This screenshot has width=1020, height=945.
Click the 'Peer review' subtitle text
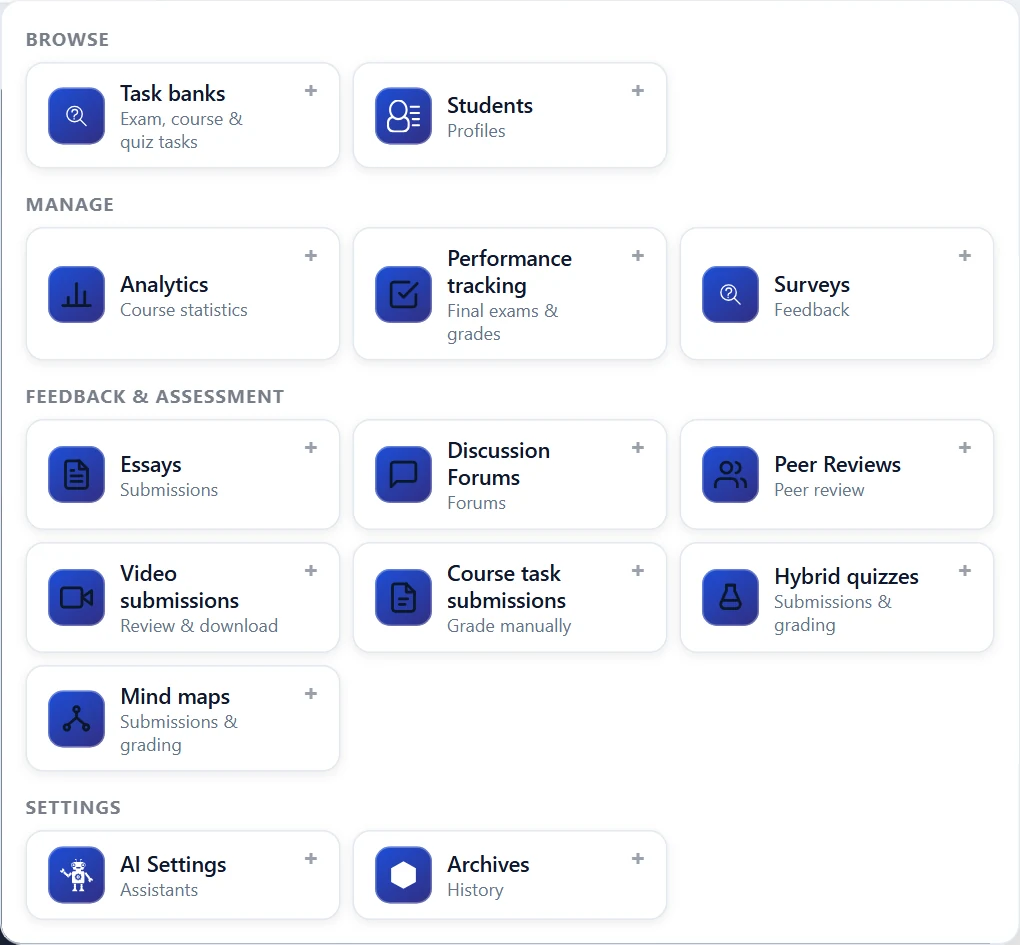(819, 490)
